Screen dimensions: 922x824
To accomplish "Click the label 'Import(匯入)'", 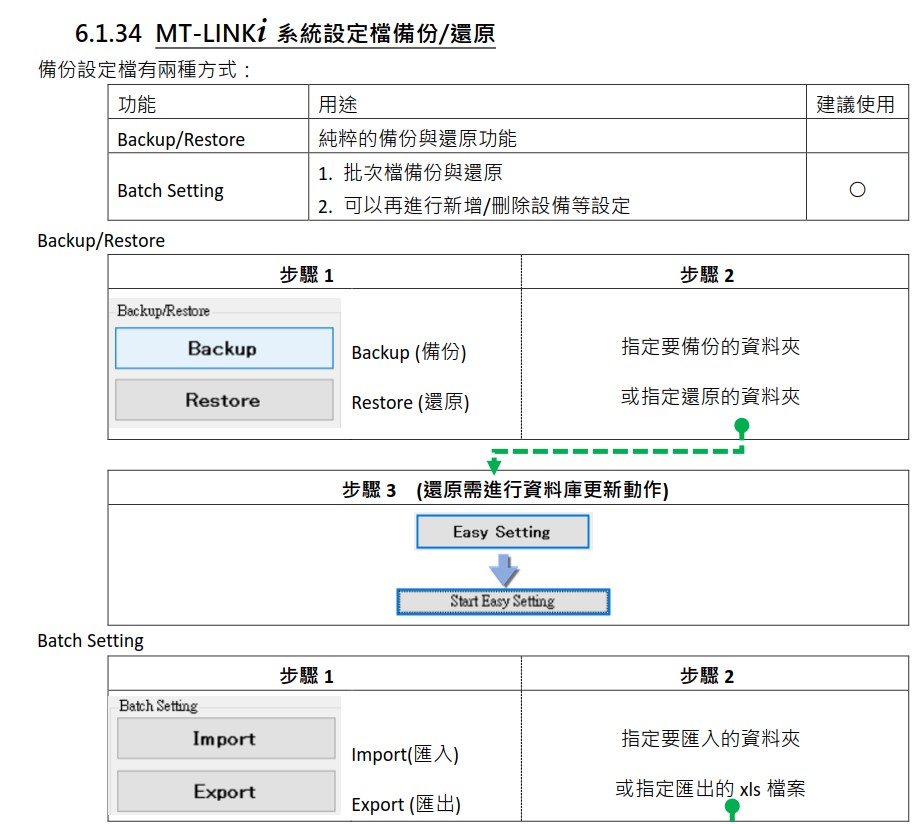I will pos(405,754).
